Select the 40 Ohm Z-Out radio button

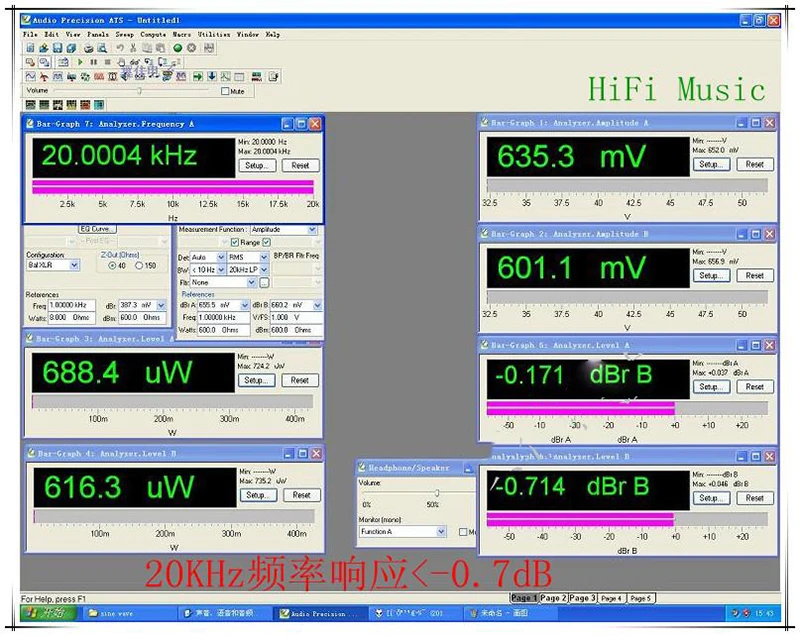tap(112, 266)
